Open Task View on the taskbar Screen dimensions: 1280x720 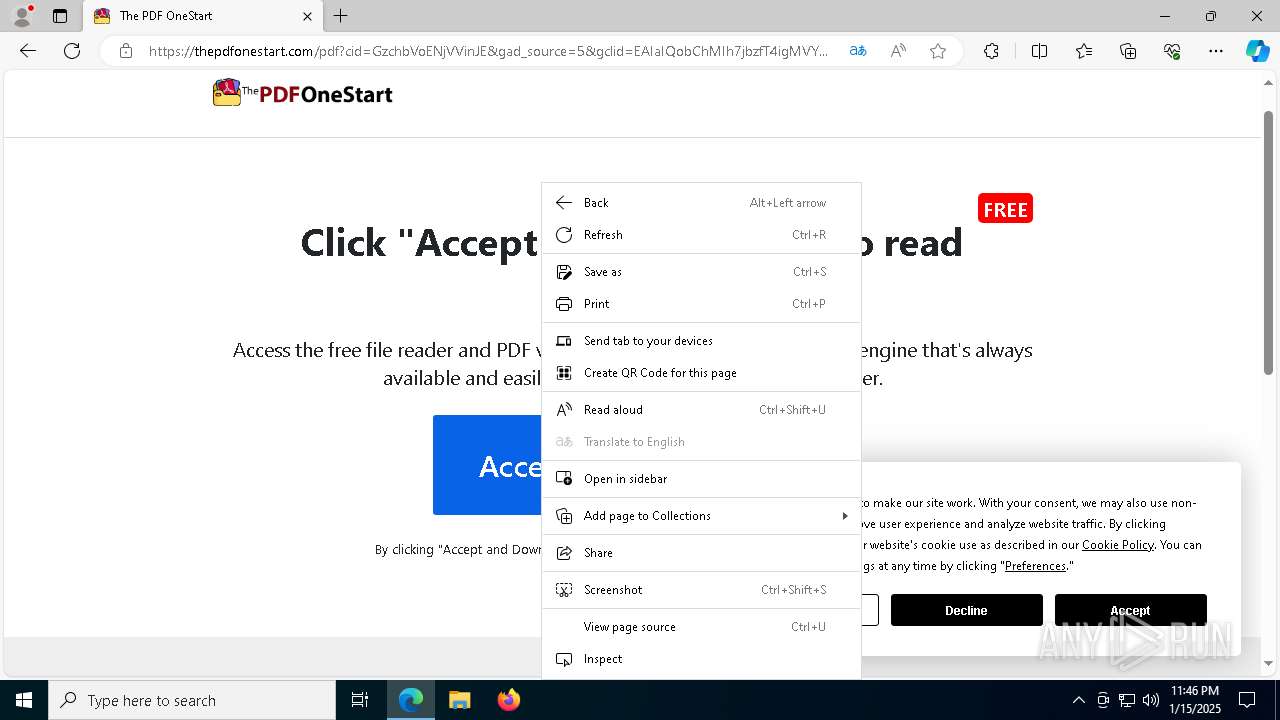[360, 700]
